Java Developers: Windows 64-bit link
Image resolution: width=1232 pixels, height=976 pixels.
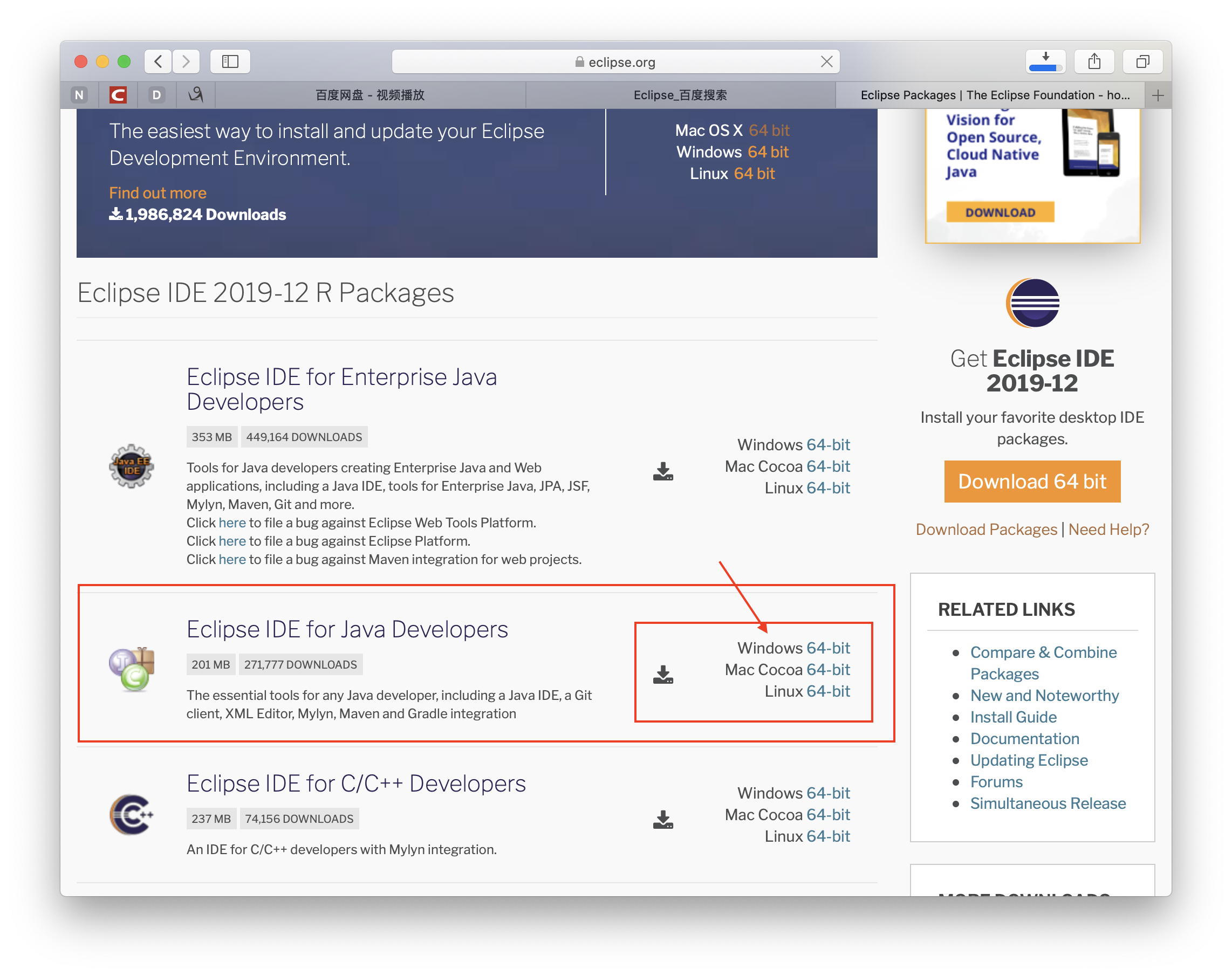pos(828,648)
